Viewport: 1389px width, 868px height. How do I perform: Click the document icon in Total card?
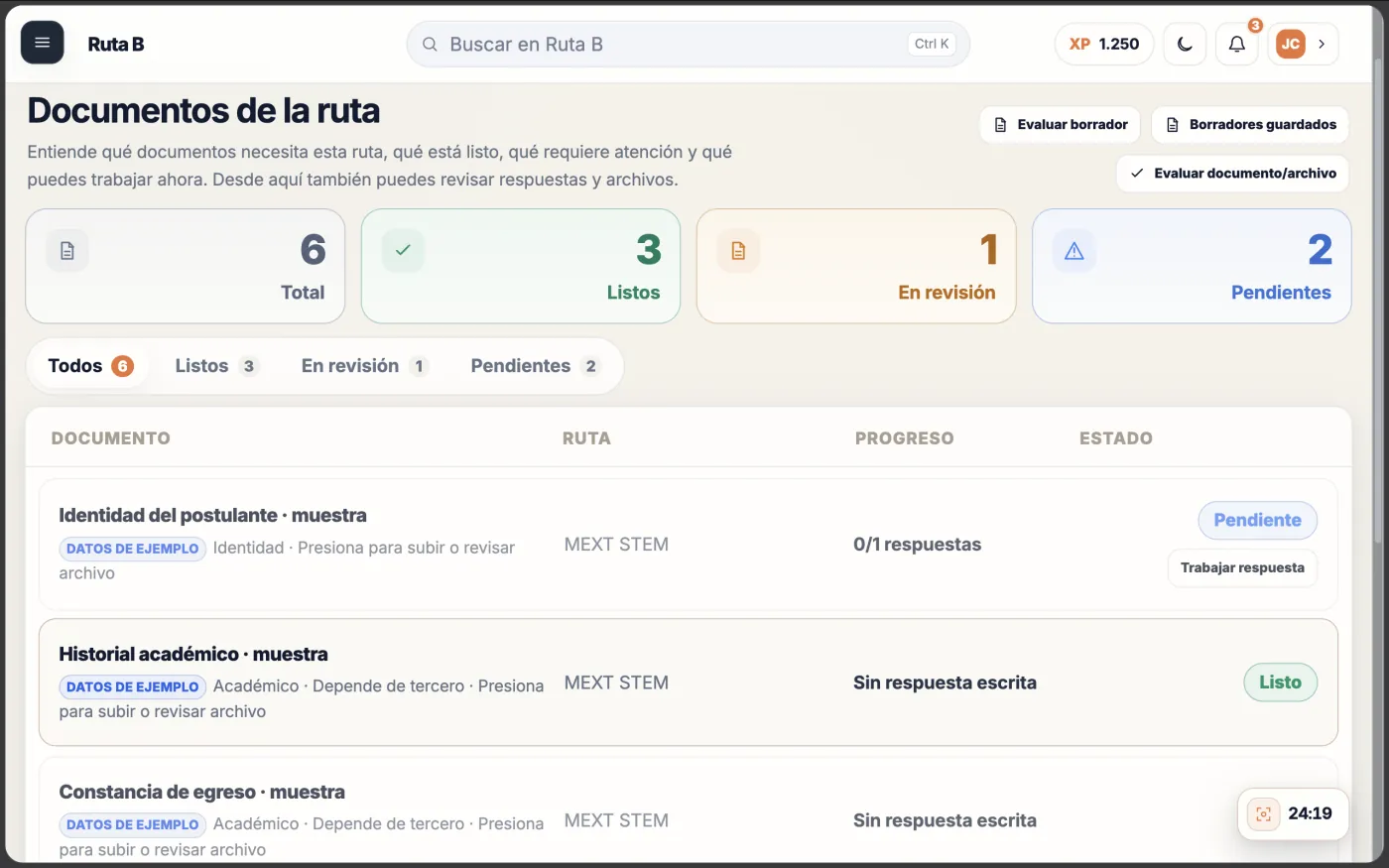(x=67, y=251)
